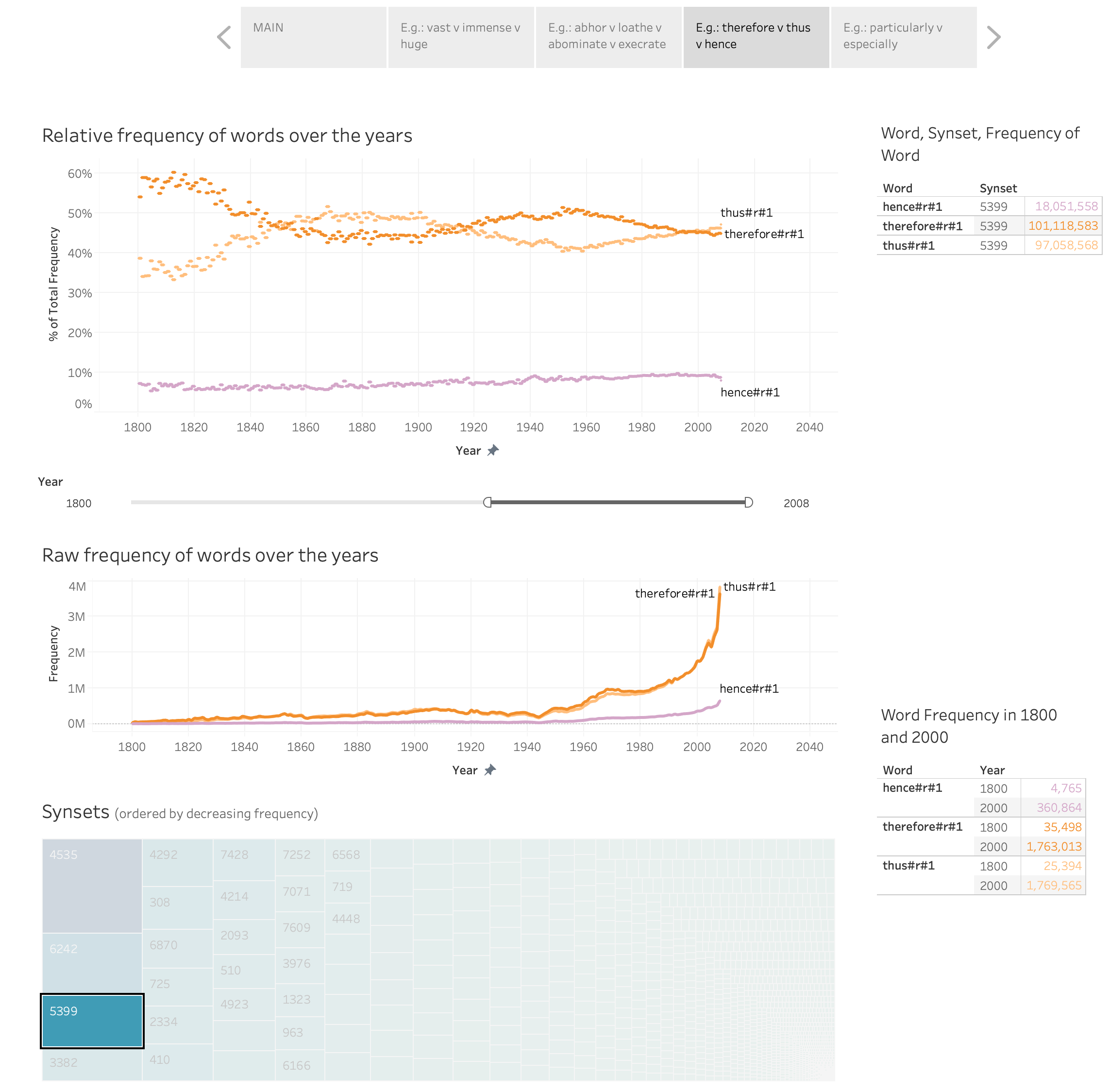The width and height of the screenshot is (1110, 1092).
Task: Select synset 7428 tile
Action: coord(244,860)
